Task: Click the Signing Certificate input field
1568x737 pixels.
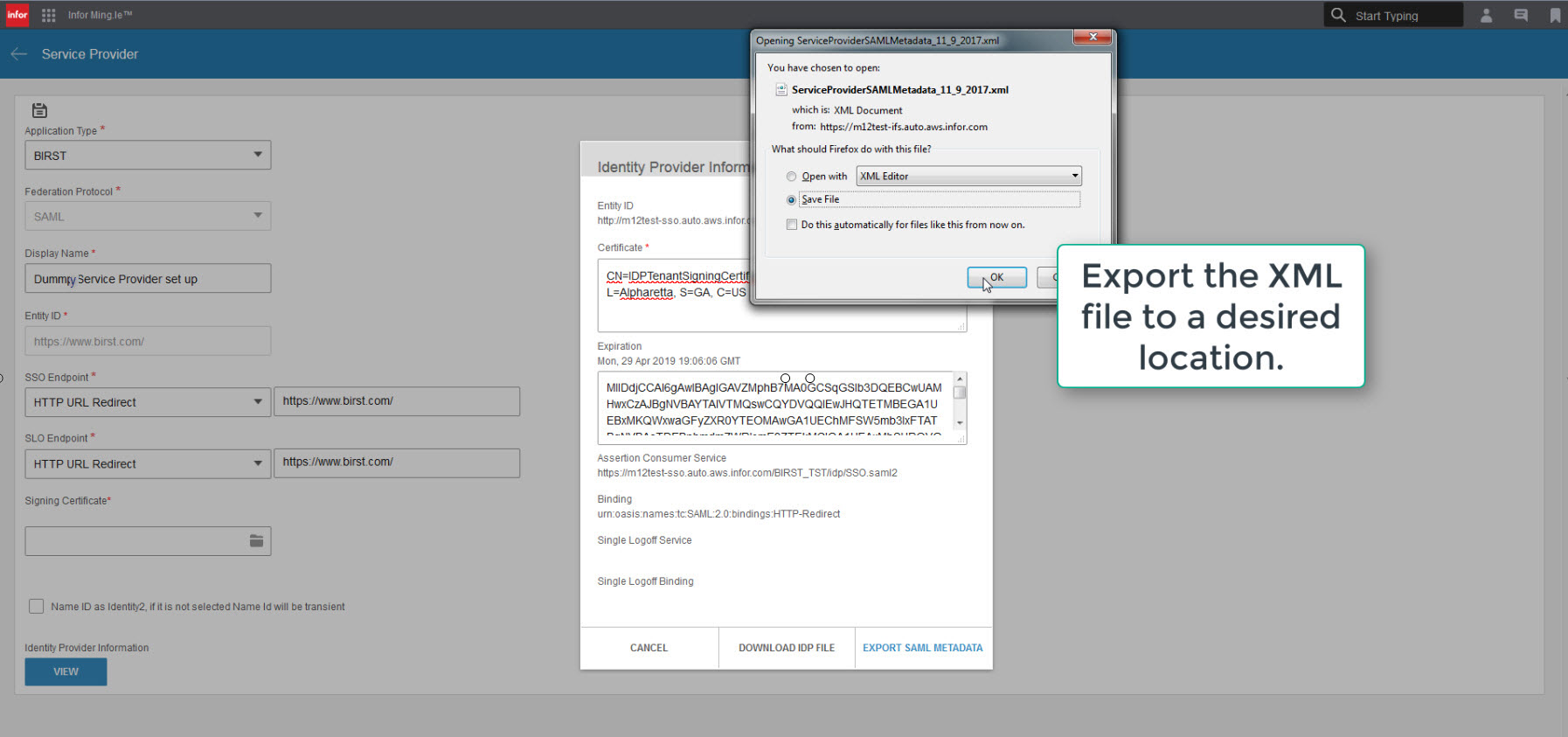Action: tap(148, 541)
